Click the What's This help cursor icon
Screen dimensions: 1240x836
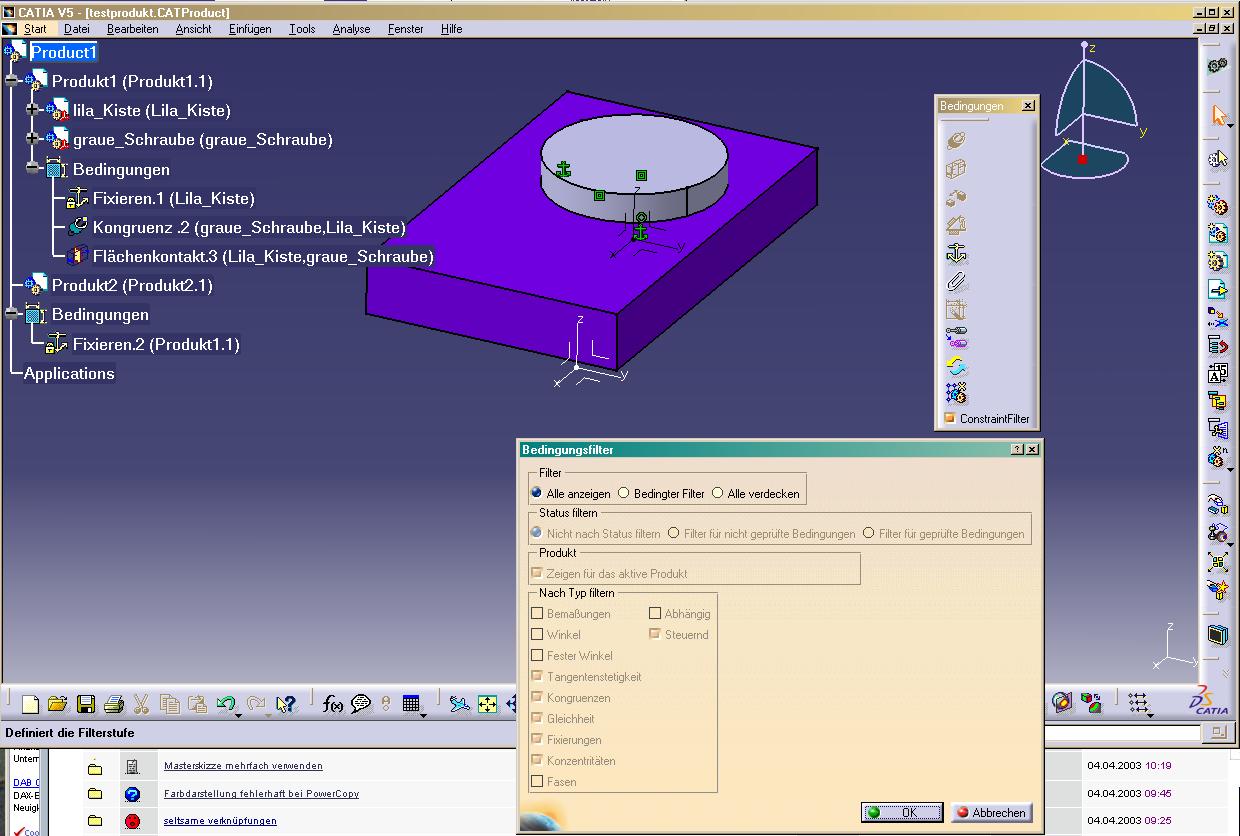coord(285,704)
